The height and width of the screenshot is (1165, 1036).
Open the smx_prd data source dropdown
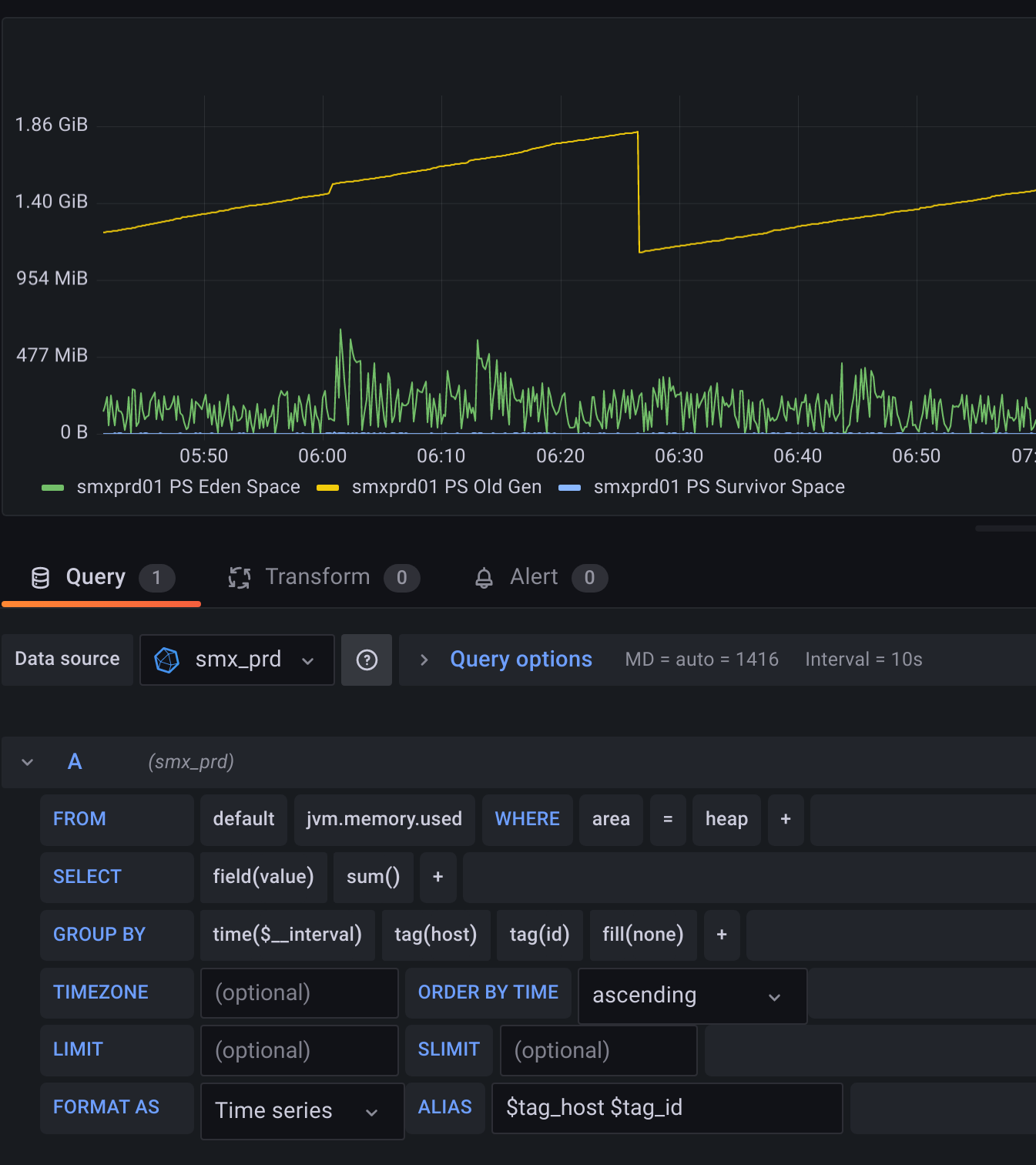[x=237, y=660]
